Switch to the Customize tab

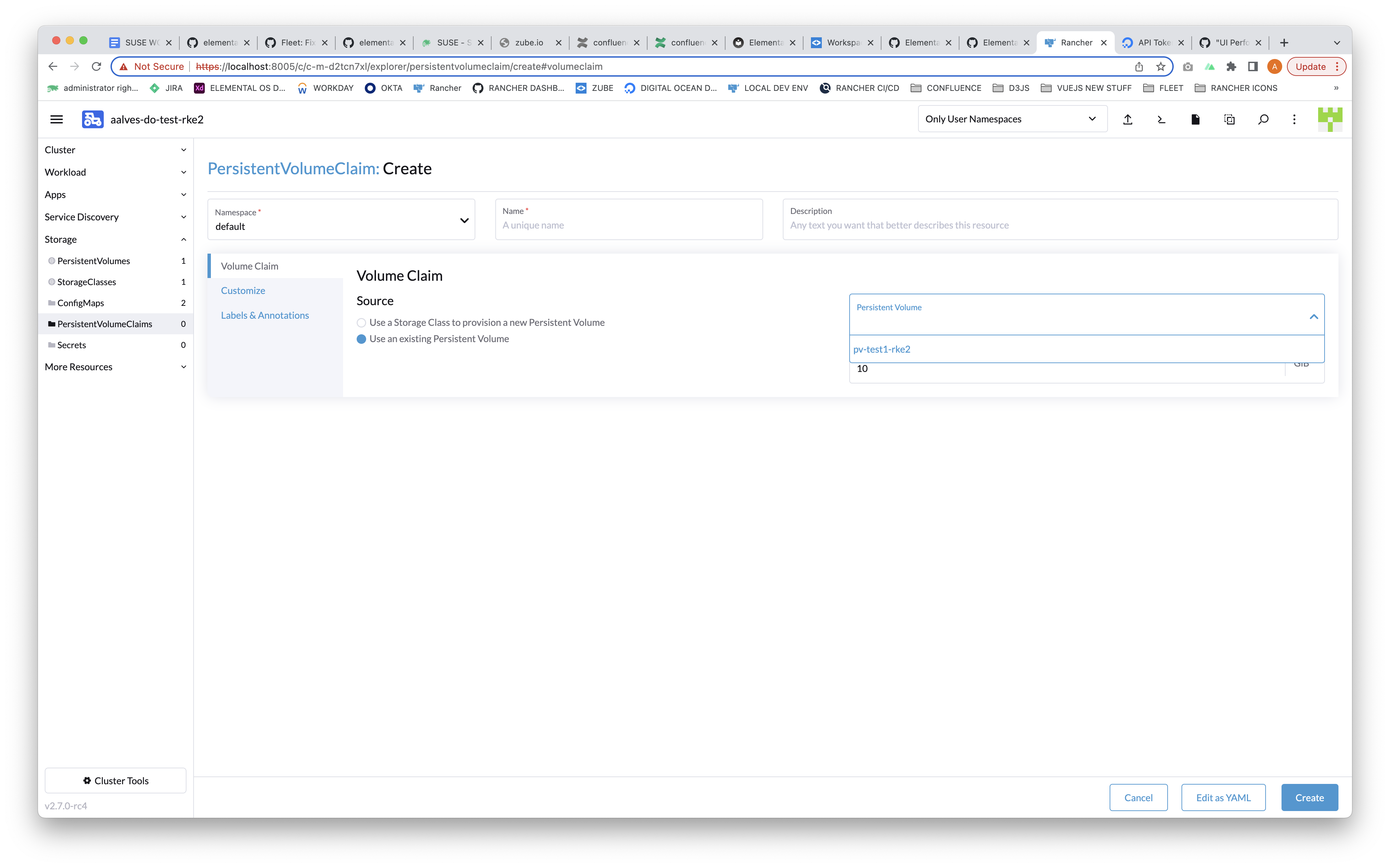click(243, 290)
